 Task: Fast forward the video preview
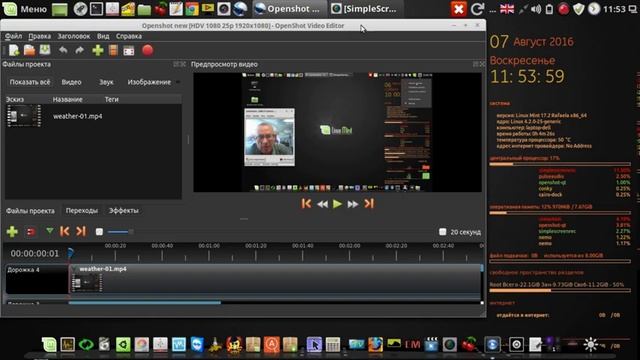pyautogui.click(x=353, y=204)
